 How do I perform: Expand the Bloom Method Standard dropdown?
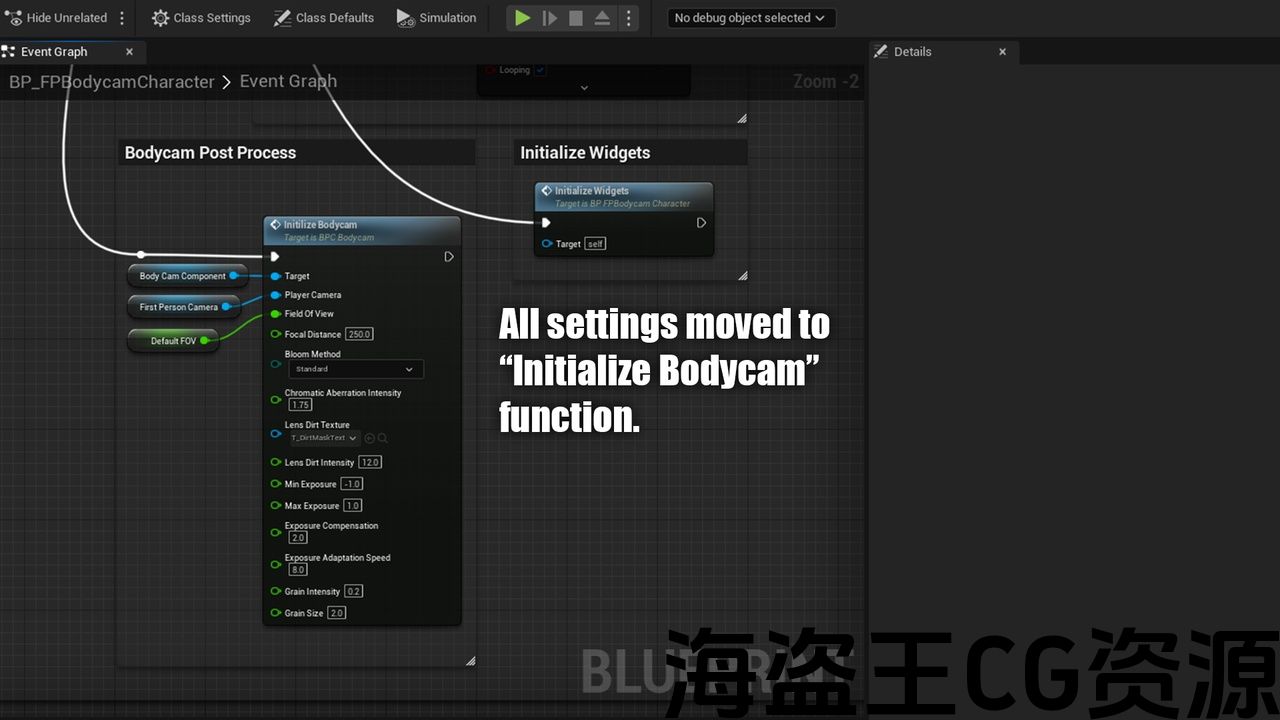tap(355, 369)
